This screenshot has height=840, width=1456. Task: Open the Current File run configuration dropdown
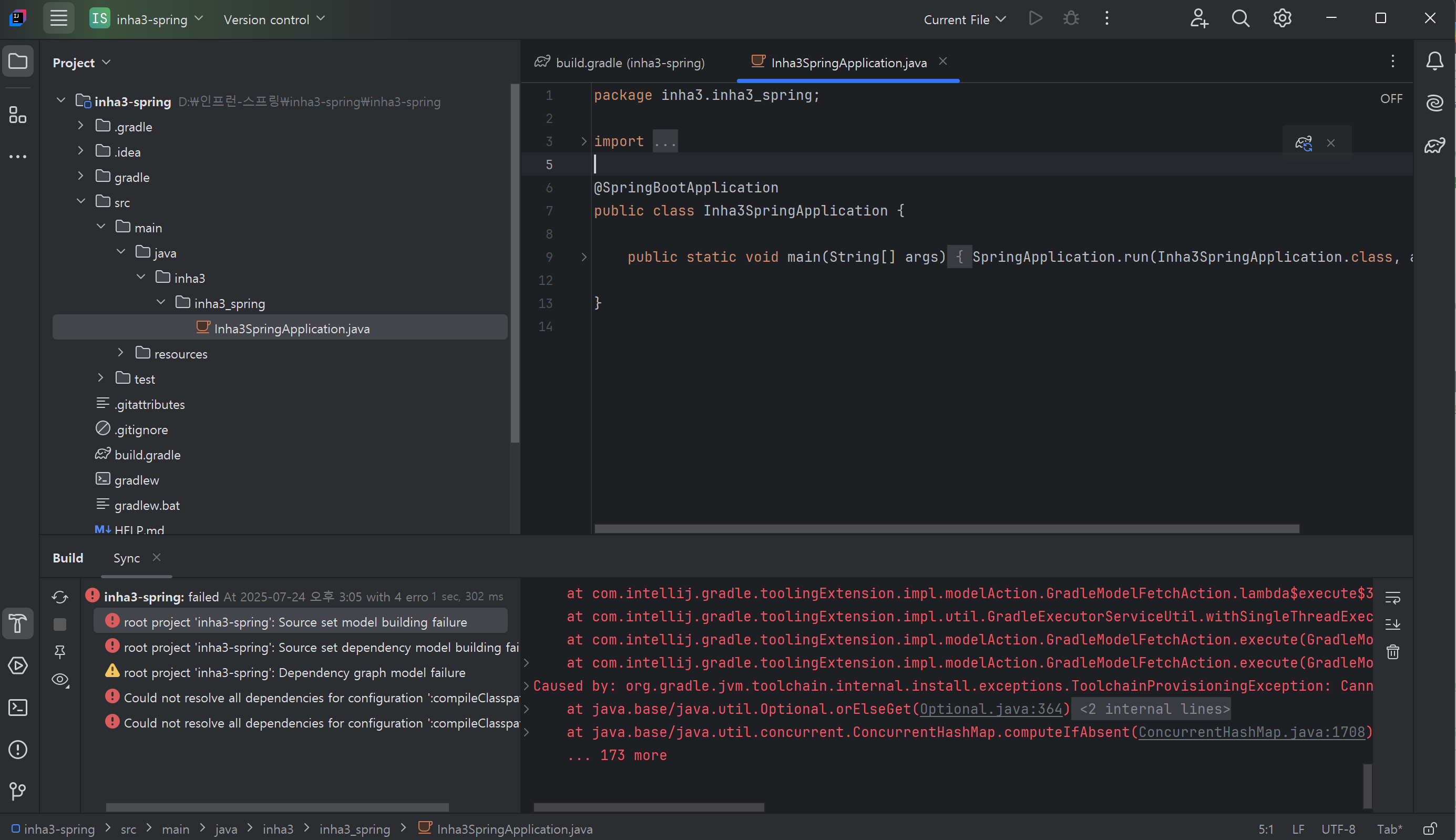(x=965, y=19)
